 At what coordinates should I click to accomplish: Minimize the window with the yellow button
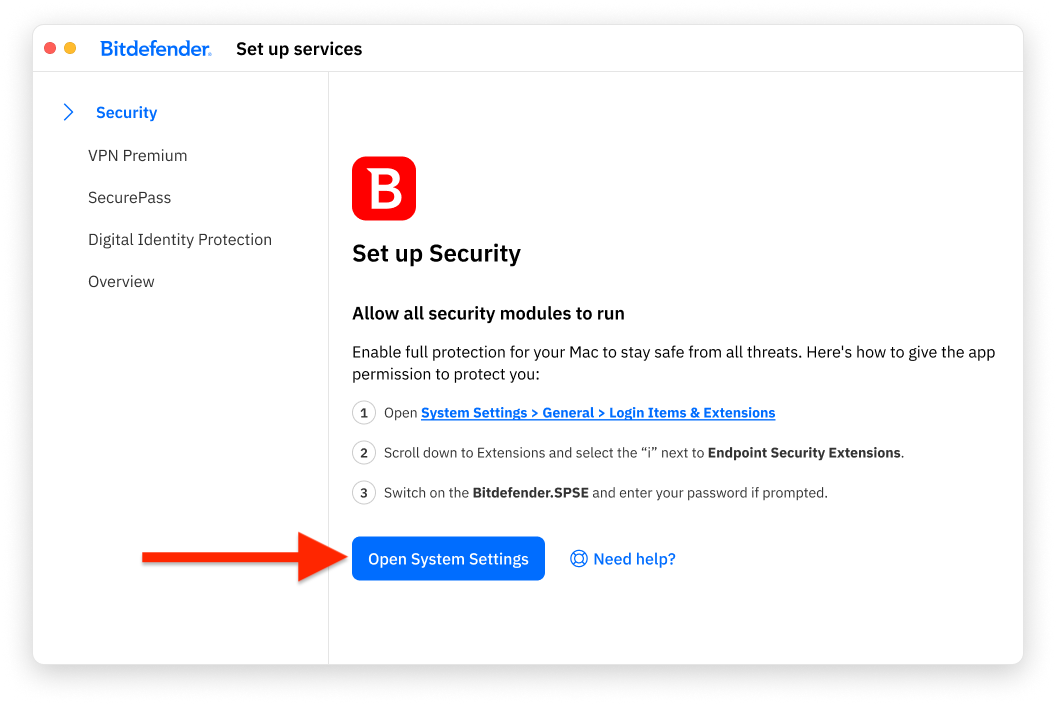click(70, 48)
